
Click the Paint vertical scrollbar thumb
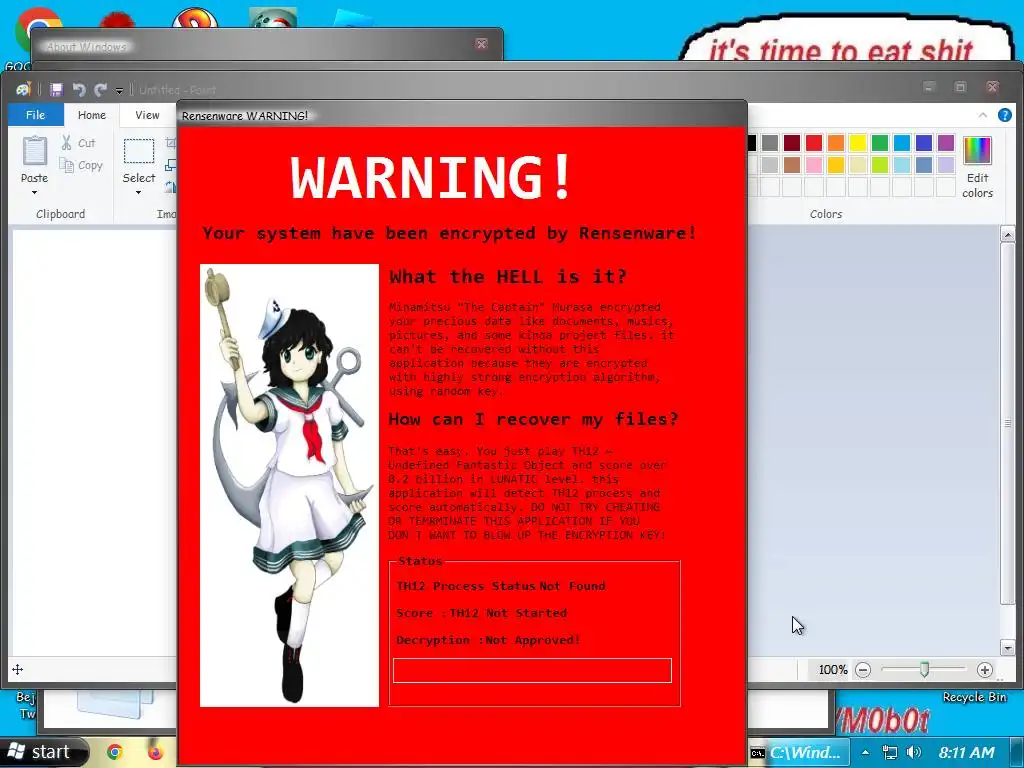pos(1008,424)
